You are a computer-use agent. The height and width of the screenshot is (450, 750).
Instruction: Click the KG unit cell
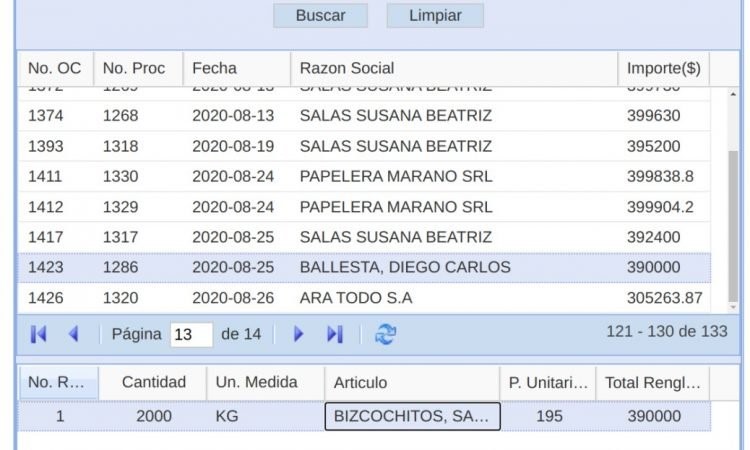tap(265, 416)
